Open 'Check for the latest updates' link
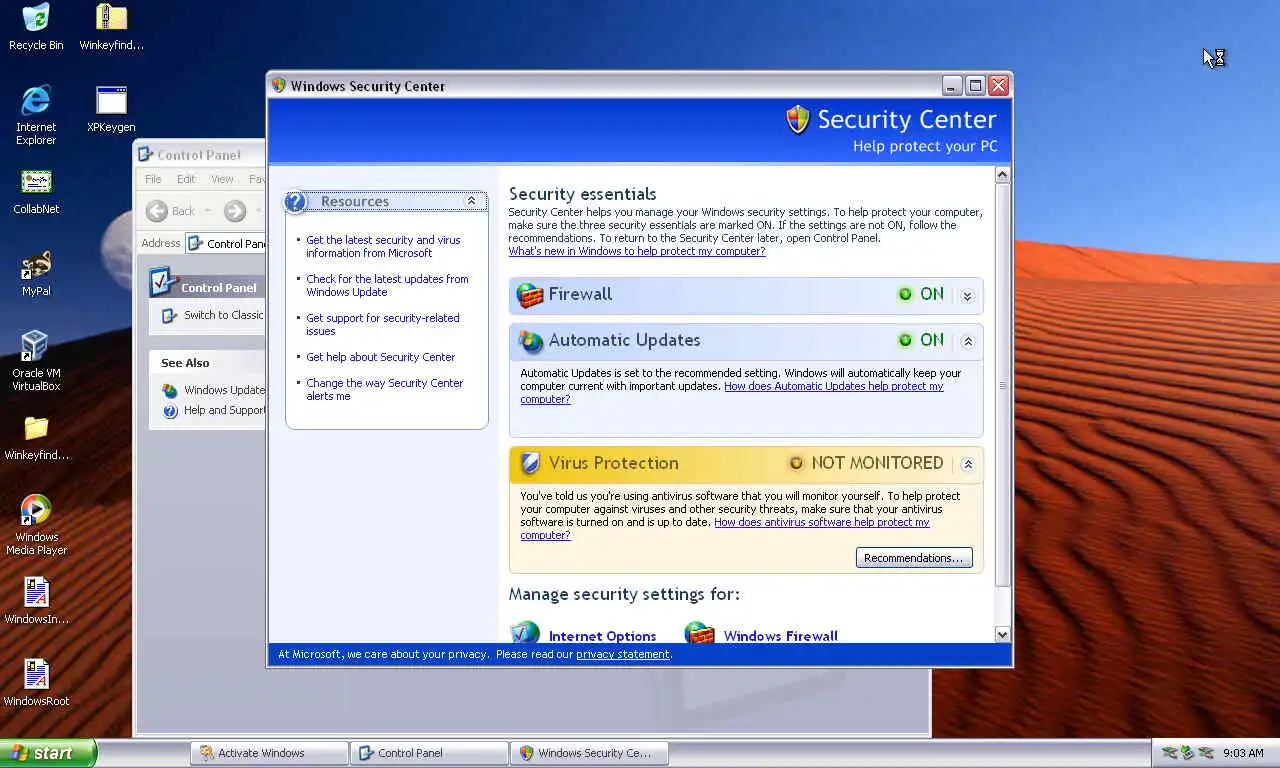 (387, 286)
